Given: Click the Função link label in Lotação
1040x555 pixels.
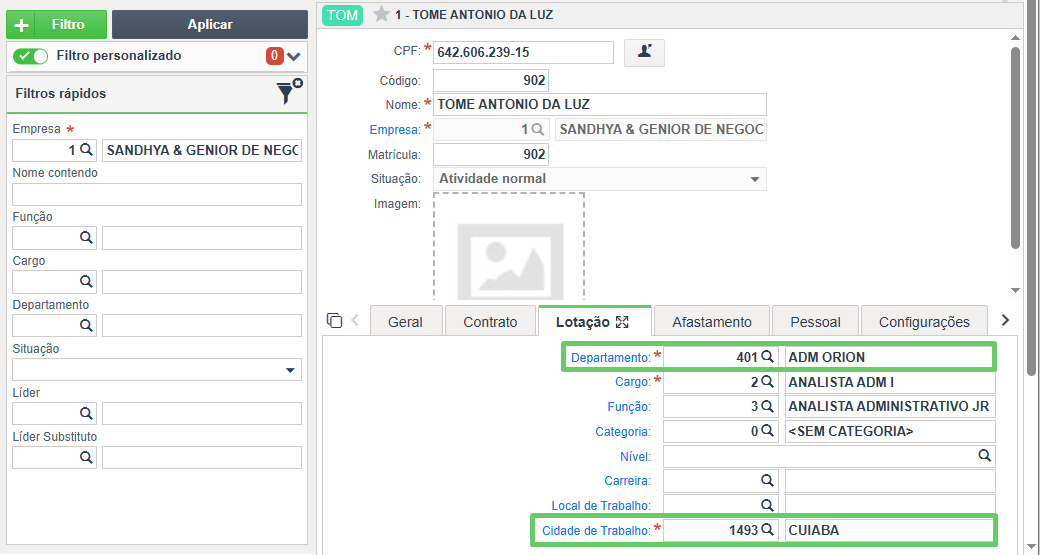Looking at the screenshot, I should click(629, 406).
